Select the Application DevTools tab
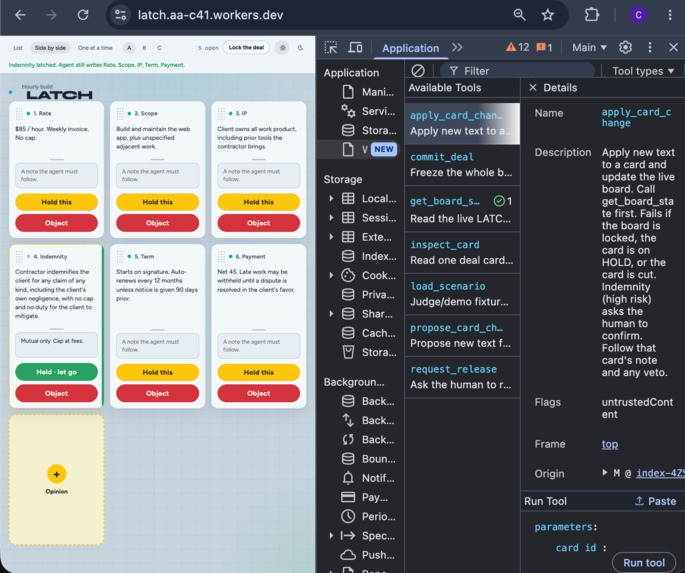The width and height of the screenshot is (685, 573). 410,48
